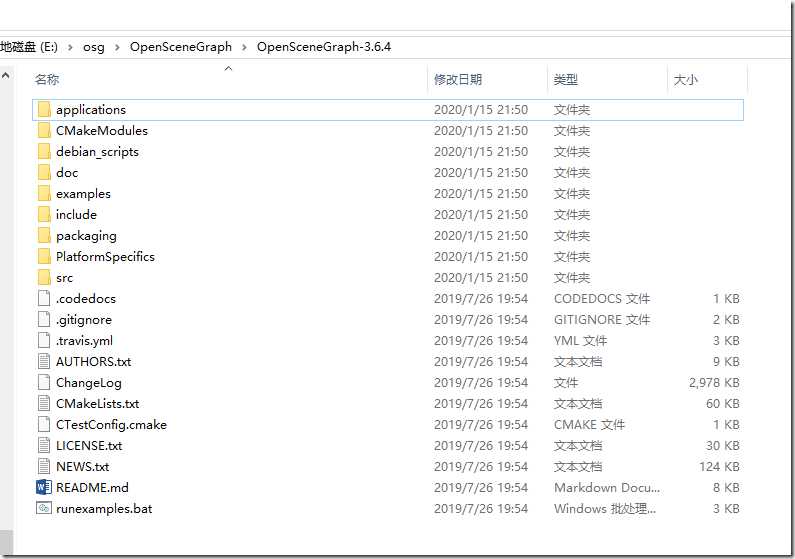Viewport: 795px width, 559px height.
Task: Select the README.md file name
Action: [x=92, y=488]
